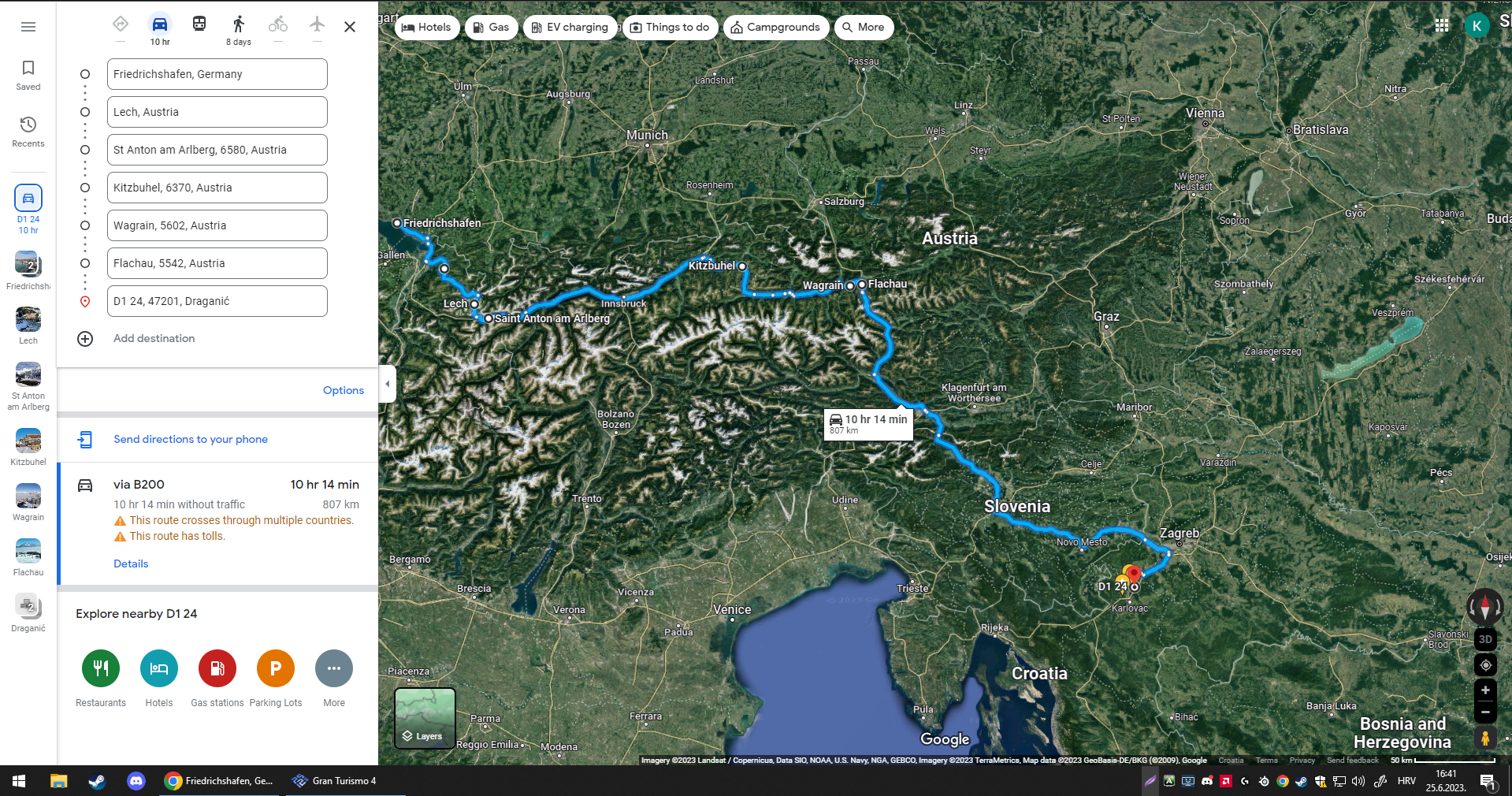This screenshot has width=1512, height=796.
Task: Switch to Gran Turismo 4 taskbar window
Action: 345,781
